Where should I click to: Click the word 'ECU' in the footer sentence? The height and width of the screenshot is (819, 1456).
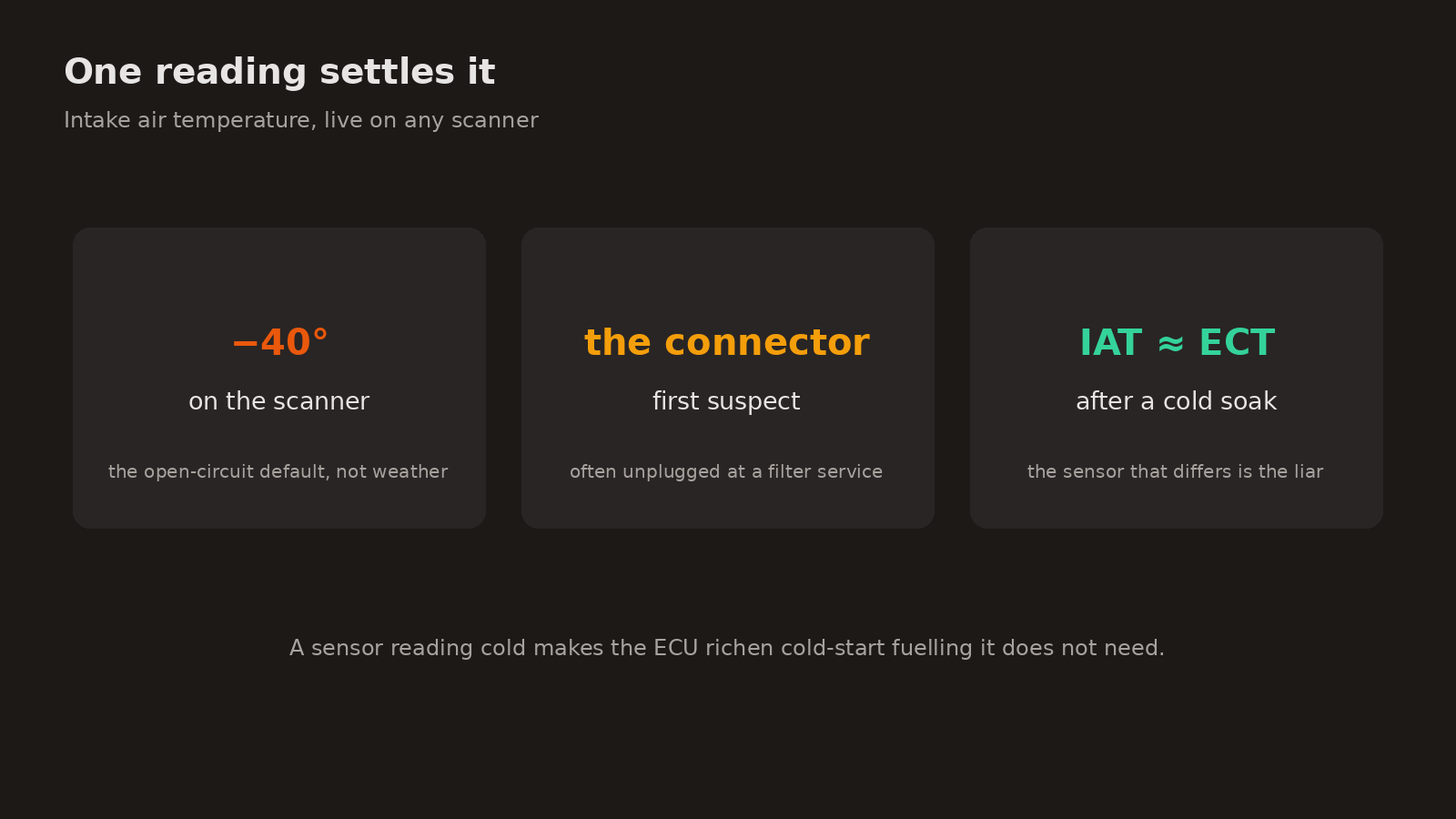point(675,648)
